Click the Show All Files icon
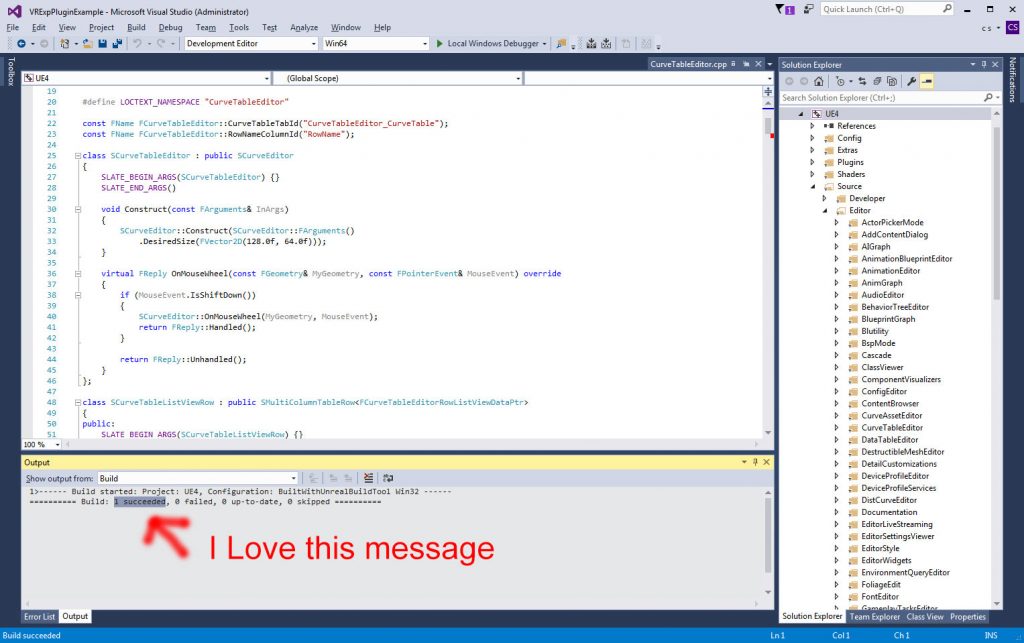The image size is (1024, 643). (x=892, y=82)
